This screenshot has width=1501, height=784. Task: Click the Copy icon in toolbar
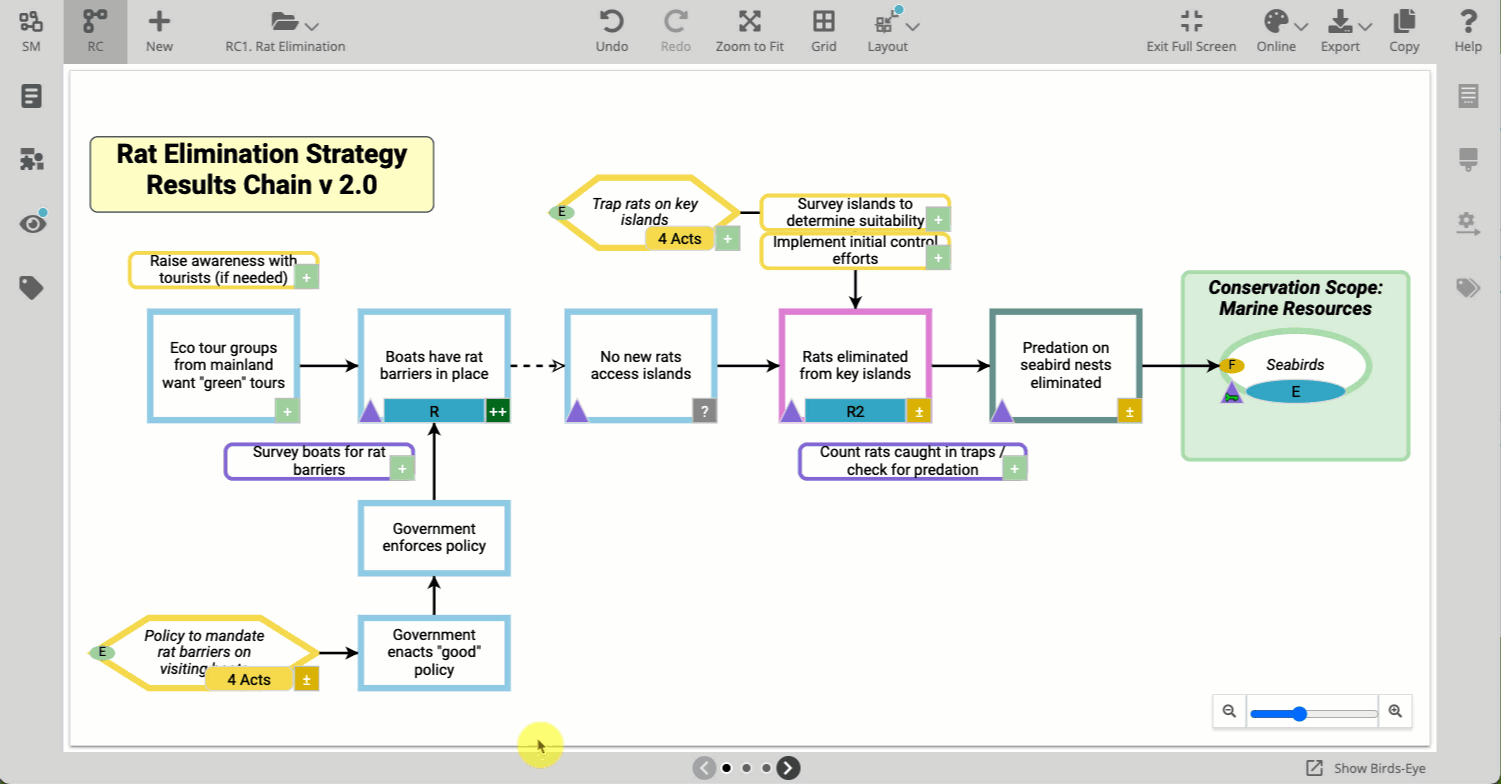pyautogui.click(x=1404, y=23)
